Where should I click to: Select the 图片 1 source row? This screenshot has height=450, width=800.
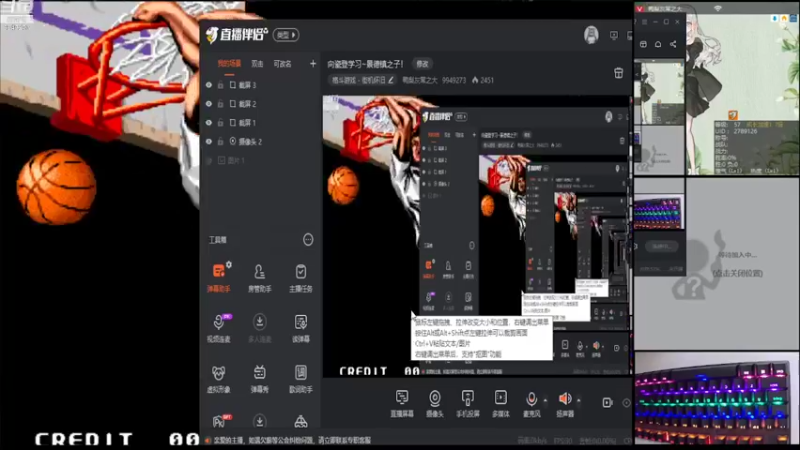tap(261, 160)
